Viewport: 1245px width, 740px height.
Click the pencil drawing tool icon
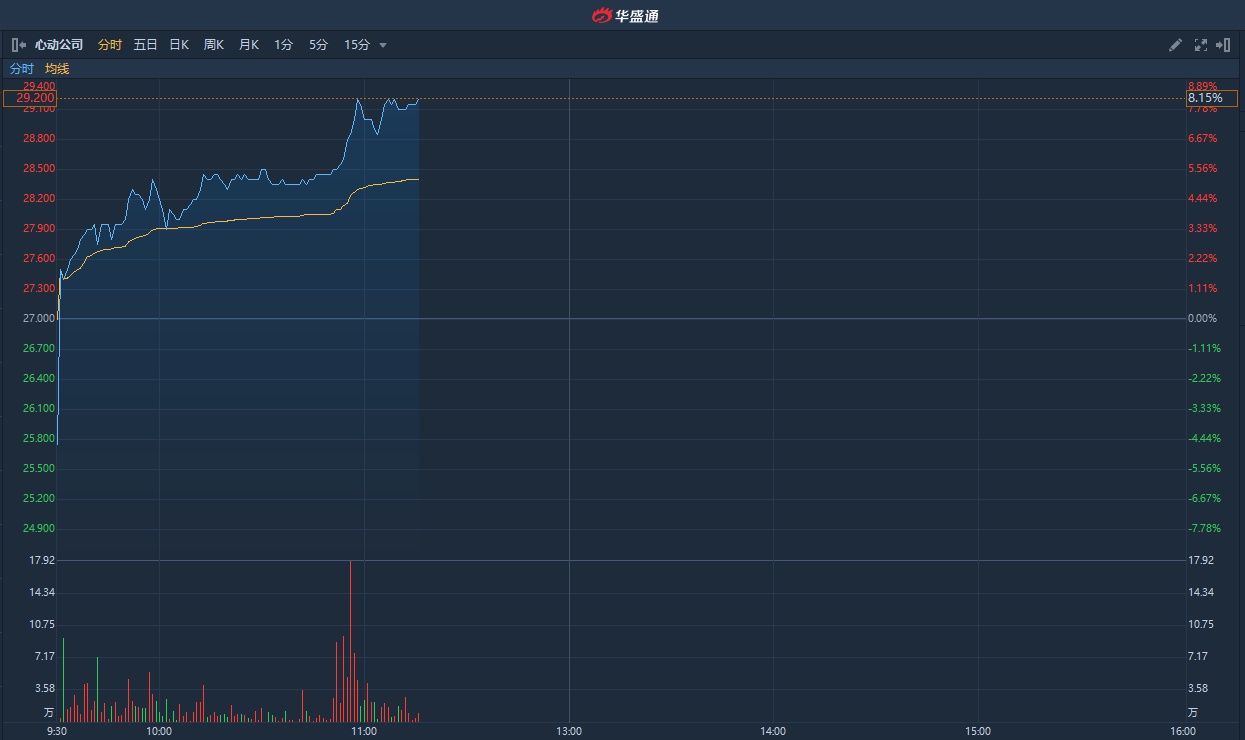(1176, 45)
